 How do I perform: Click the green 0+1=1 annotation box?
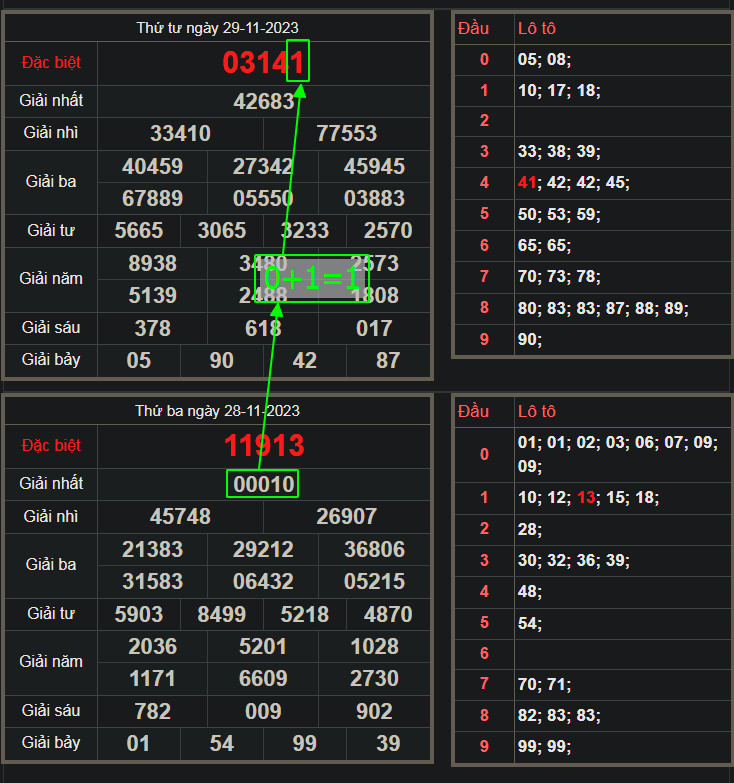(312, 278)
